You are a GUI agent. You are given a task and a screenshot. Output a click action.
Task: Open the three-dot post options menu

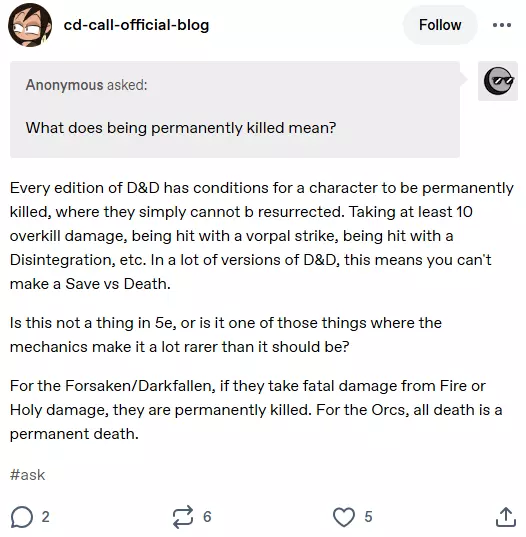[x=502, y=25]
